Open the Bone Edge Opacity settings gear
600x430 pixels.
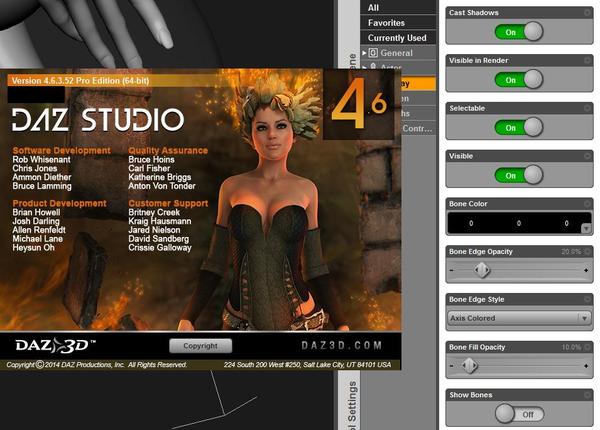(587, 252)
